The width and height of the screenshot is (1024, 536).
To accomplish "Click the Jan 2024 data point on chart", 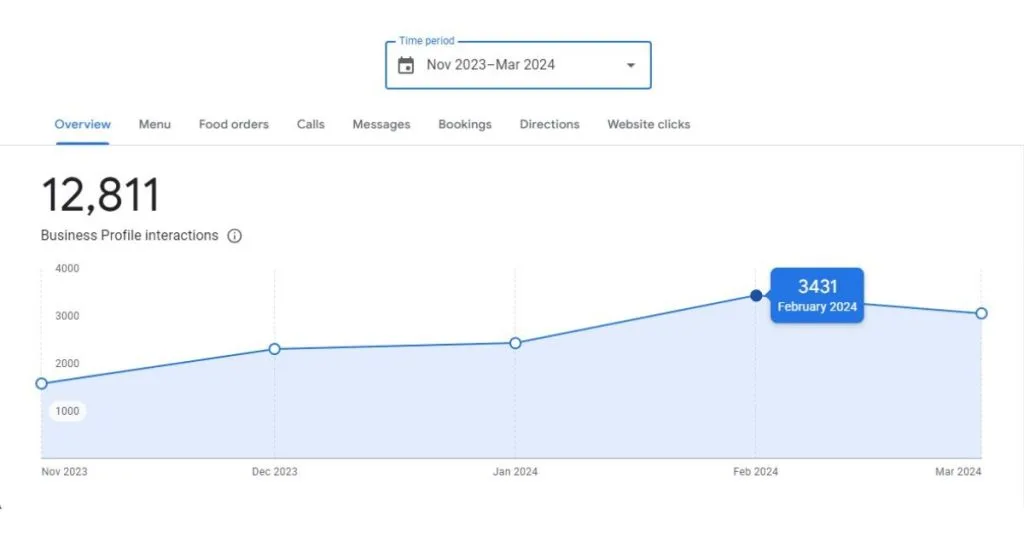I will (x=515, y=343).
